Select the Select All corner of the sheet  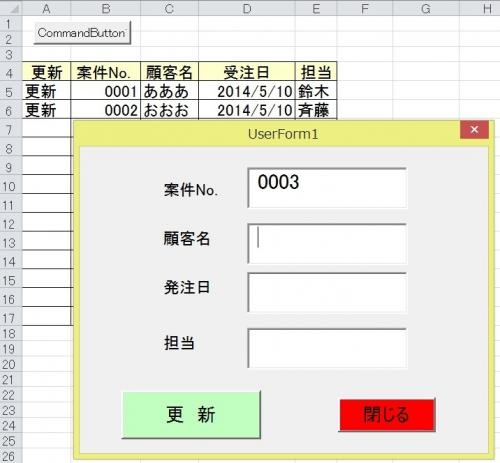coord(11,8)
